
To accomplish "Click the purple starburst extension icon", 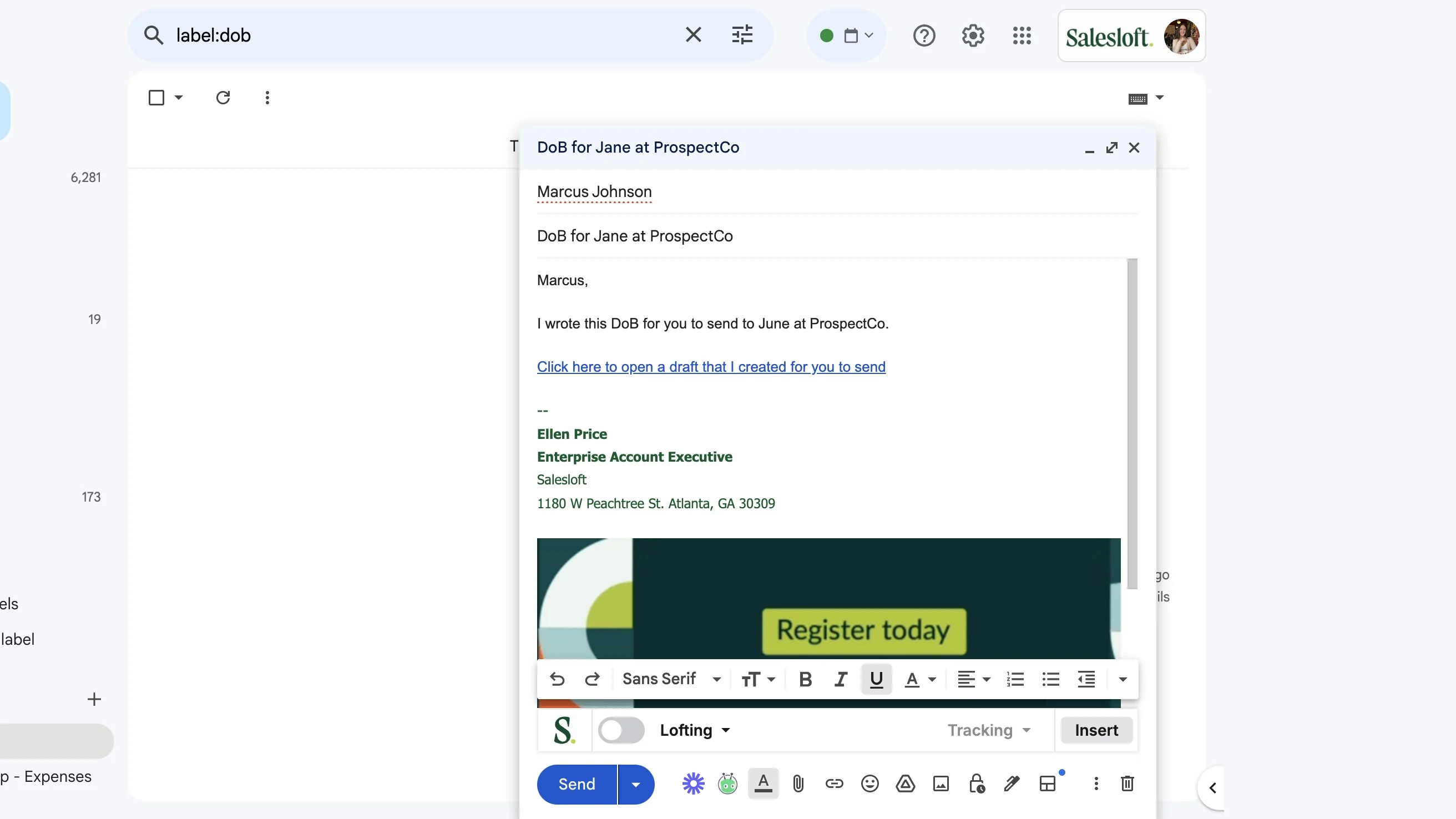I will [x=693, y=784].
